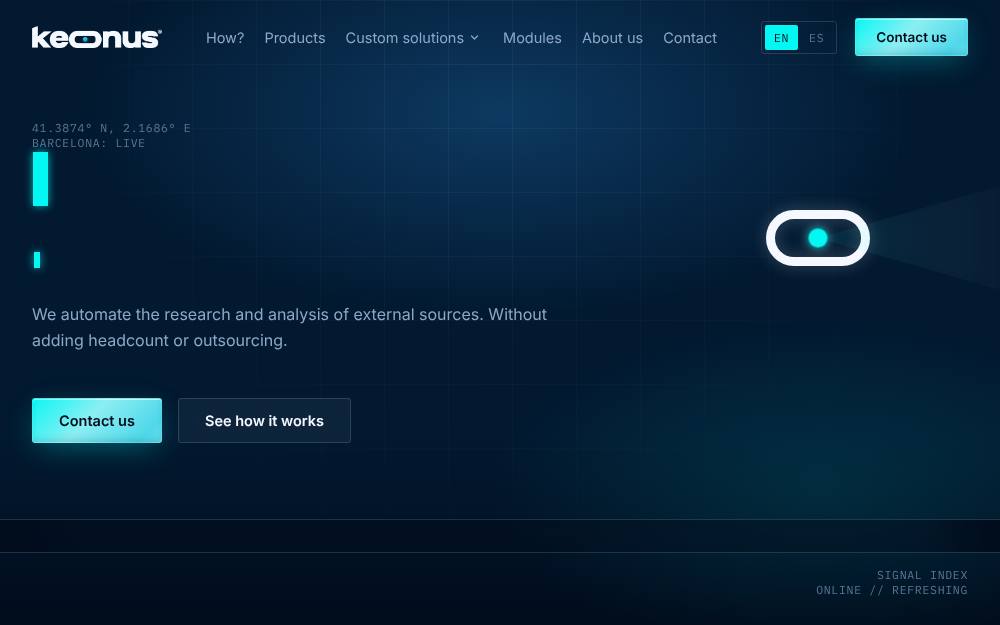Switch language to ES
Image resolution: width=1000 pixels, height=625 pixels.
pyautogui.click(x=816, y=38)
